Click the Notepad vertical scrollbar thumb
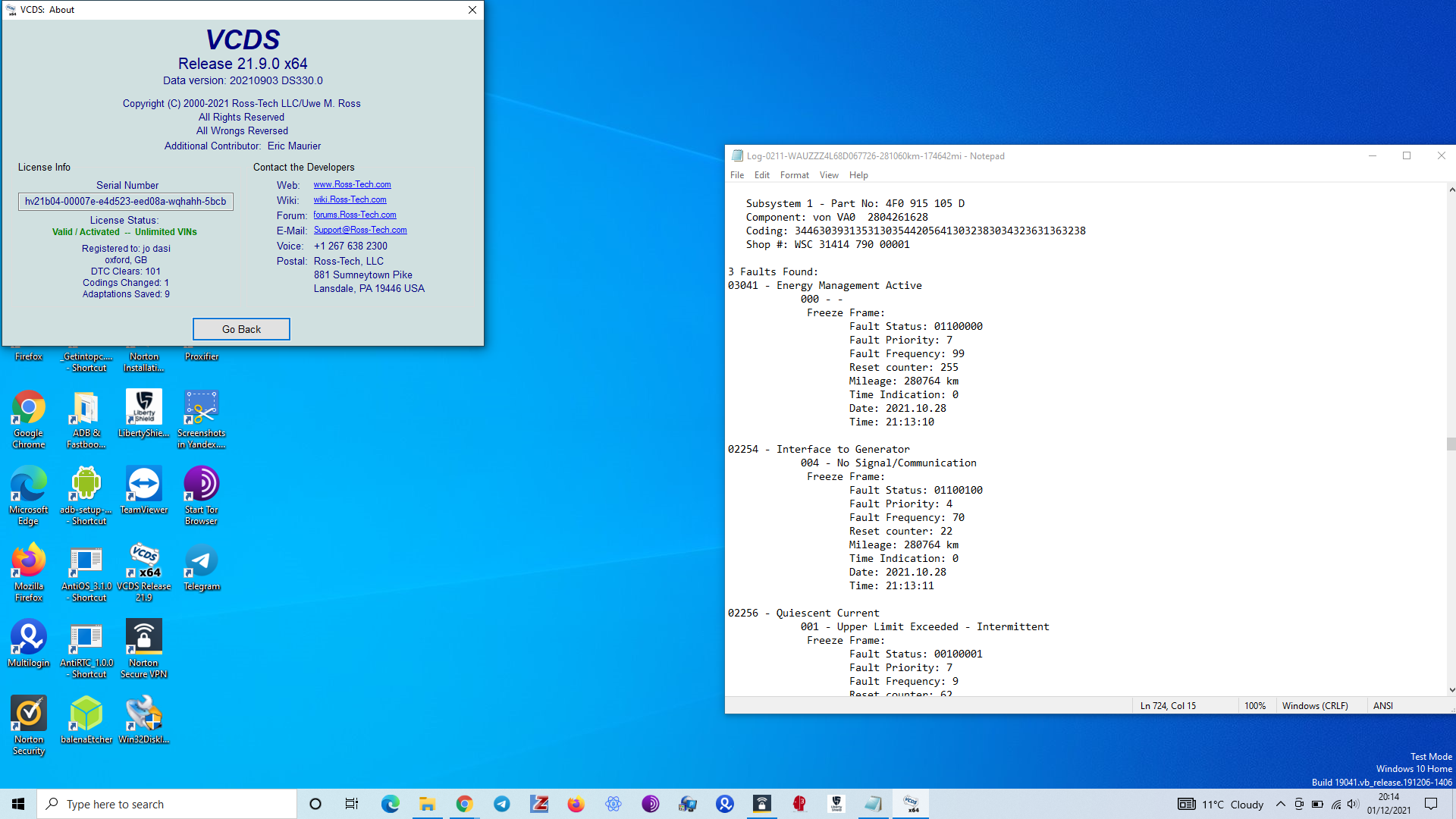The width and height of the screenshot is (1456, 819). [x=1451, y=444]
